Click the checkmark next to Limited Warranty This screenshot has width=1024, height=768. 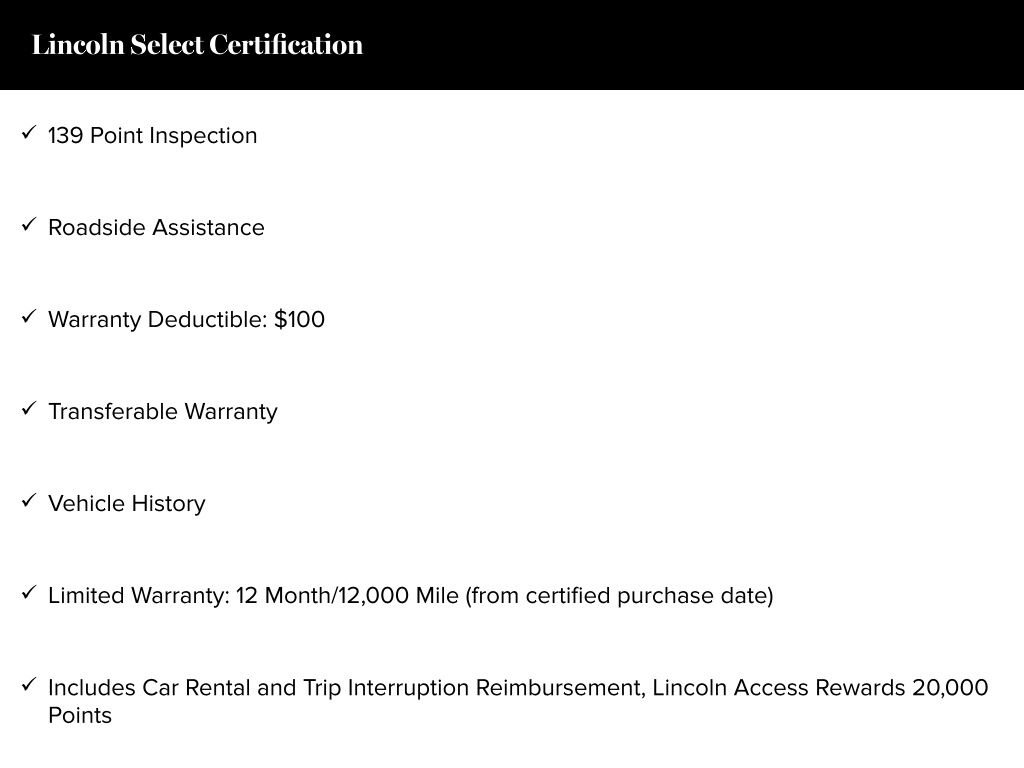[x=29, y=592]
